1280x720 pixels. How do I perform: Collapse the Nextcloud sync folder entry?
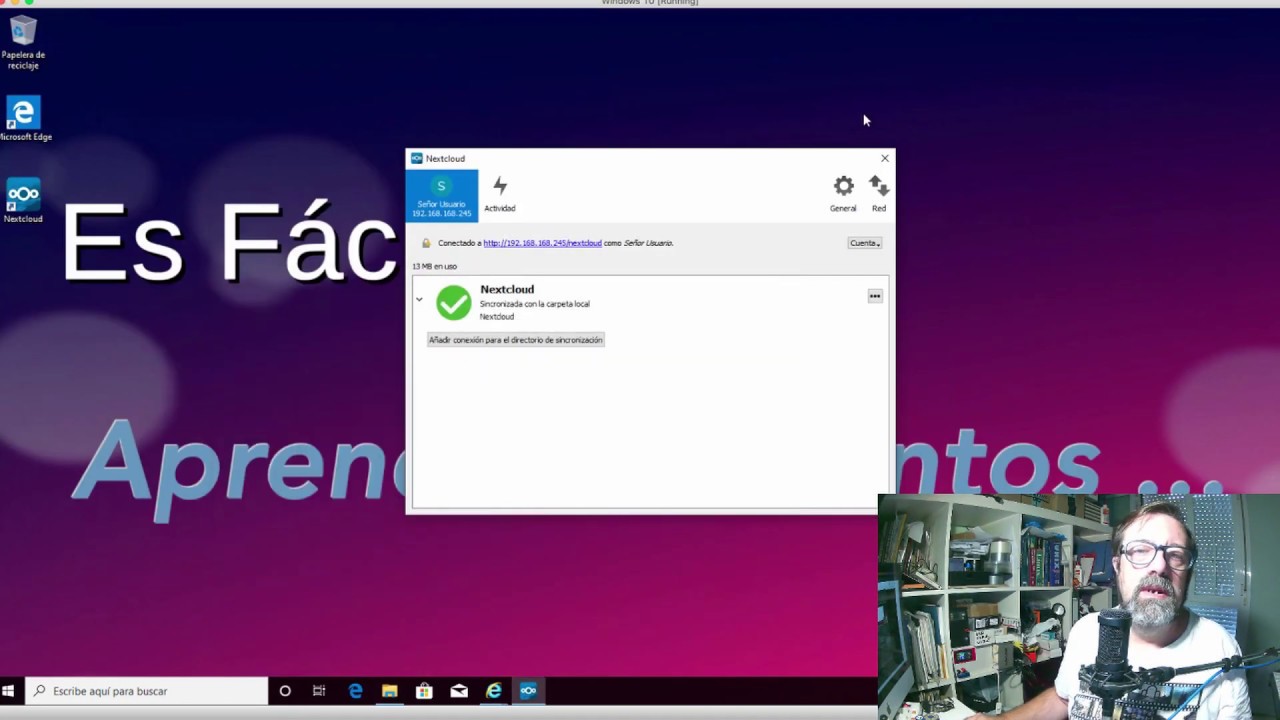419,299
